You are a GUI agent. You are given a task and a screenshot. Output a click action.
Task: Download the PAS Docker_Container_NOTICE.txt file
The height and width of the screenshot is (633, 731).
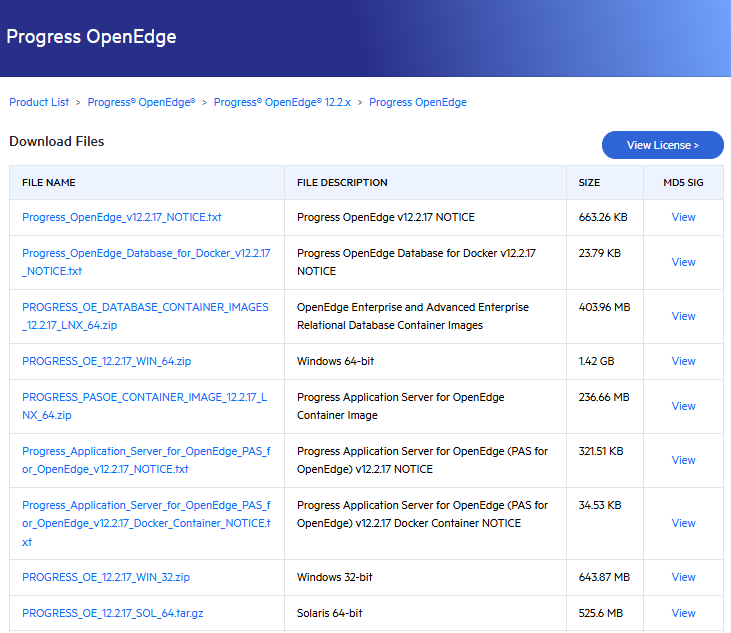click(146, 523)
